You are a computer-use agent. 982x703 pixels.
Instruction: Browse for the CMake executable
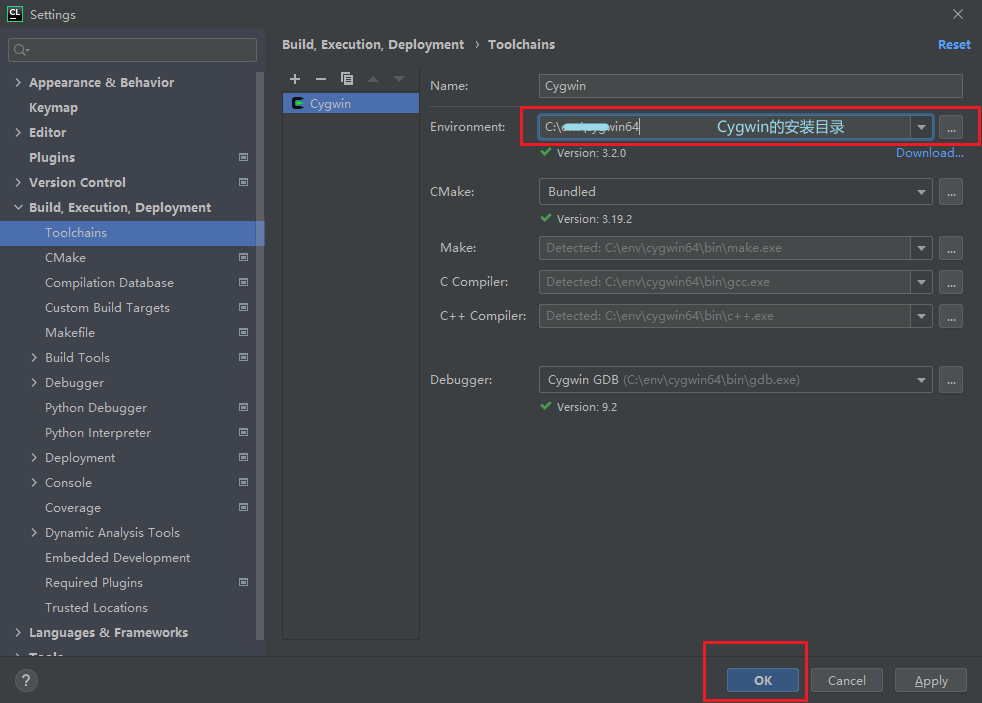(951, 192)
